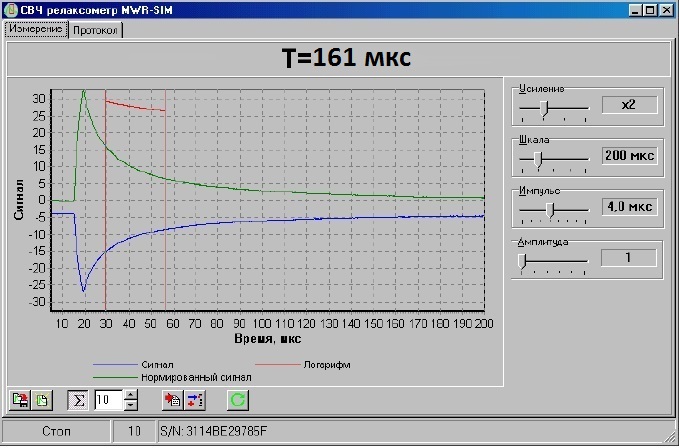Image resolution: width=679 pixels, height=448 pixels.
Task: Click the add-to-protocol icon with red arrow
Action: [172, 400]
